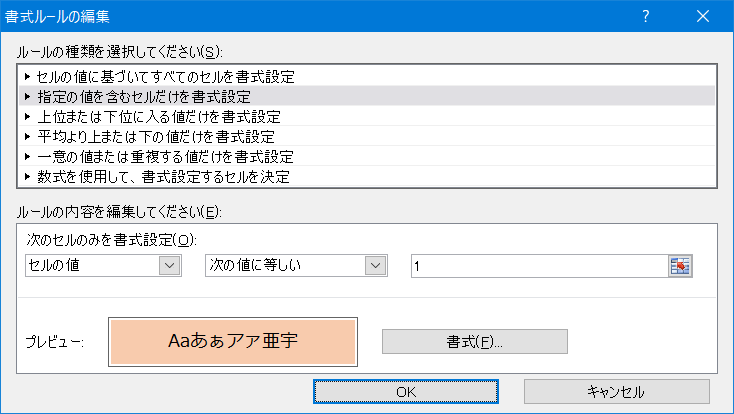The height and width of the screenshot is (414, 734).
Task: Open the 次の値に等しい condition dropdown
Action: pos(296,266)
